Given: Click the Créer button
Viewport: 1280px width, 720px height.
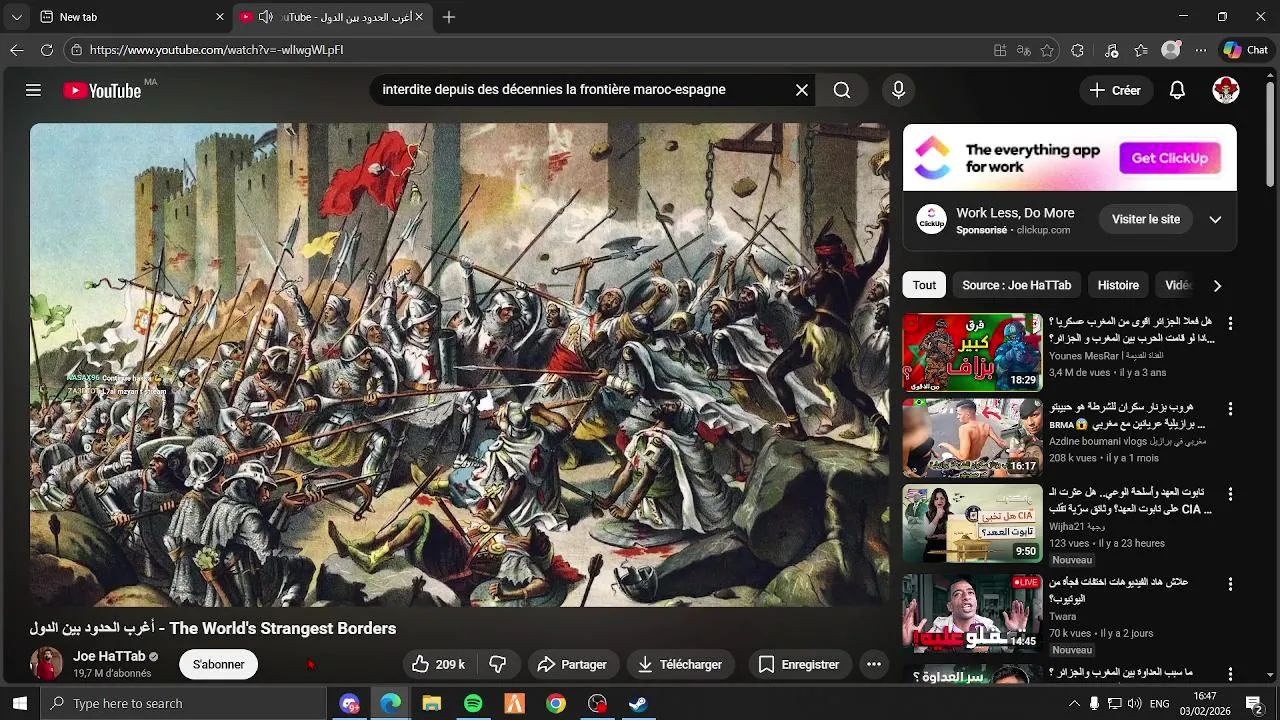Looking at the screenshot, I should pos(1115,90).
